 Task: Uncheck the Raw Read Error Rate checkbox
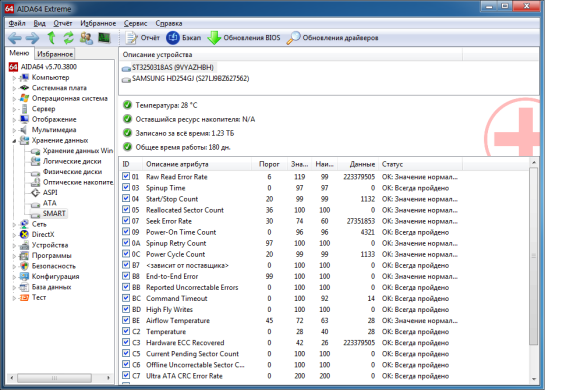[x=126, y=176]
